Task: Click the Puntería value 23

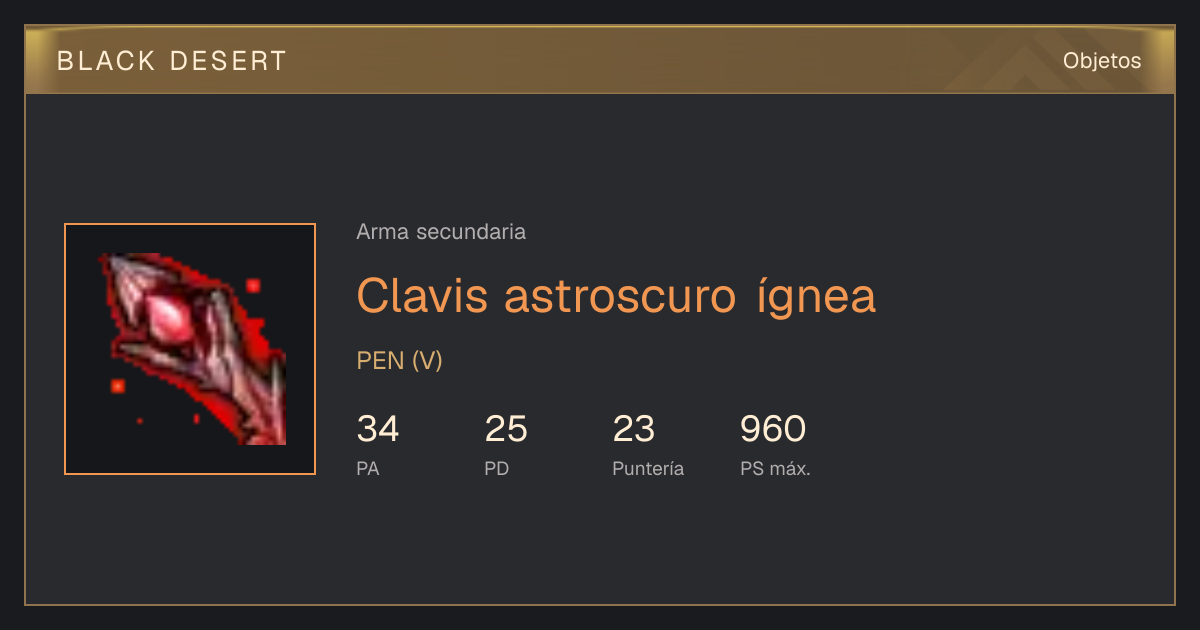Action: click(x=634, y=429)
